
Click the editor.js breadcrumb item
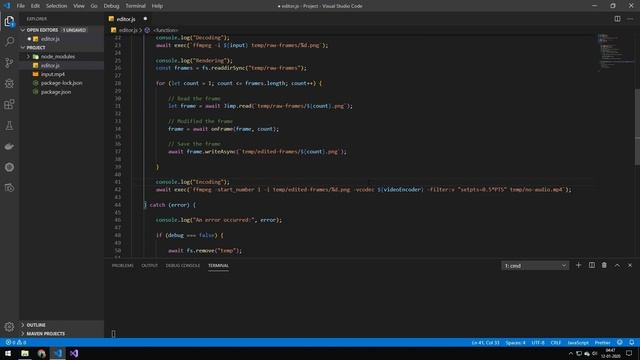coord(128,30)
